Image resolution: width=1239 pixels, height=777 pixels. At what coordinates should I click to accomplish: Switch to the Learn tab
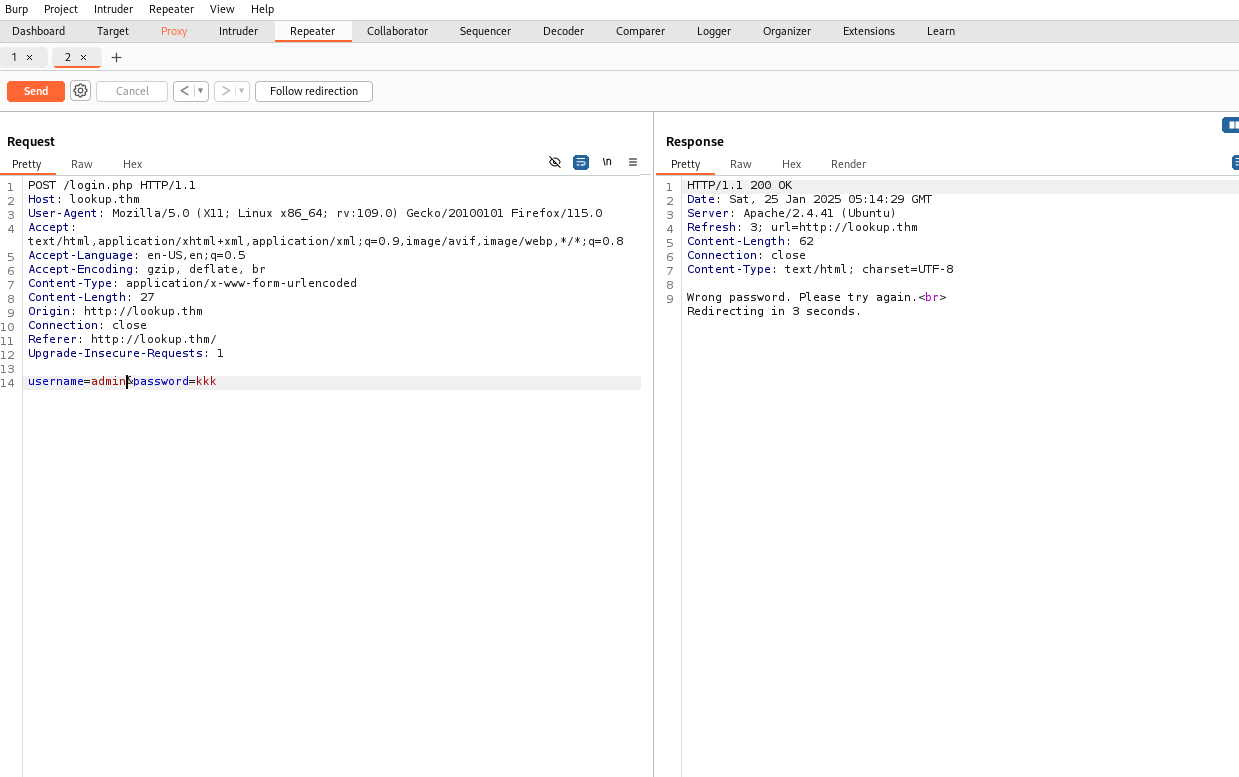(941, 31)
